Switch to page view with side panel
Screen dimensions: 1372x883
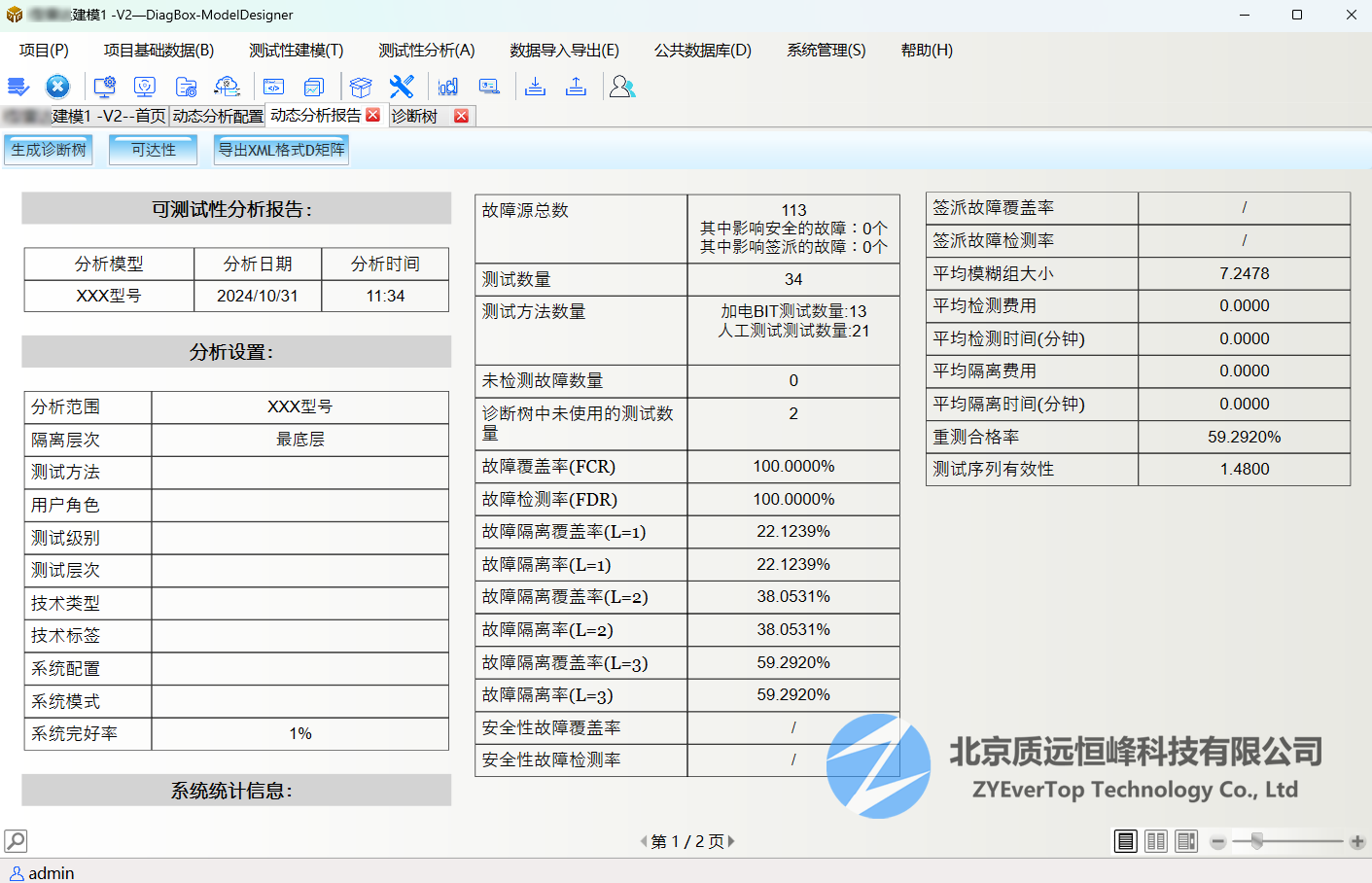[x=1186, y=841]
